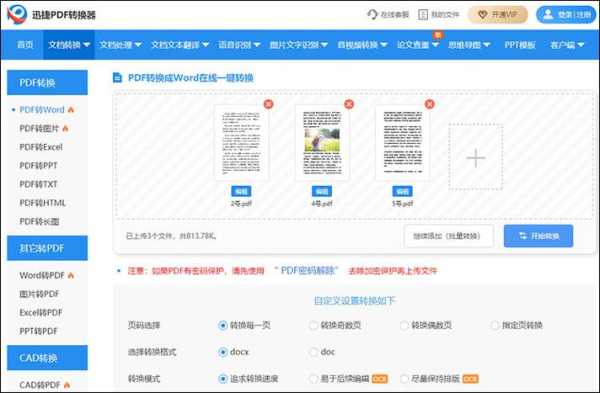Choose convert odd pages radio option

313,325
